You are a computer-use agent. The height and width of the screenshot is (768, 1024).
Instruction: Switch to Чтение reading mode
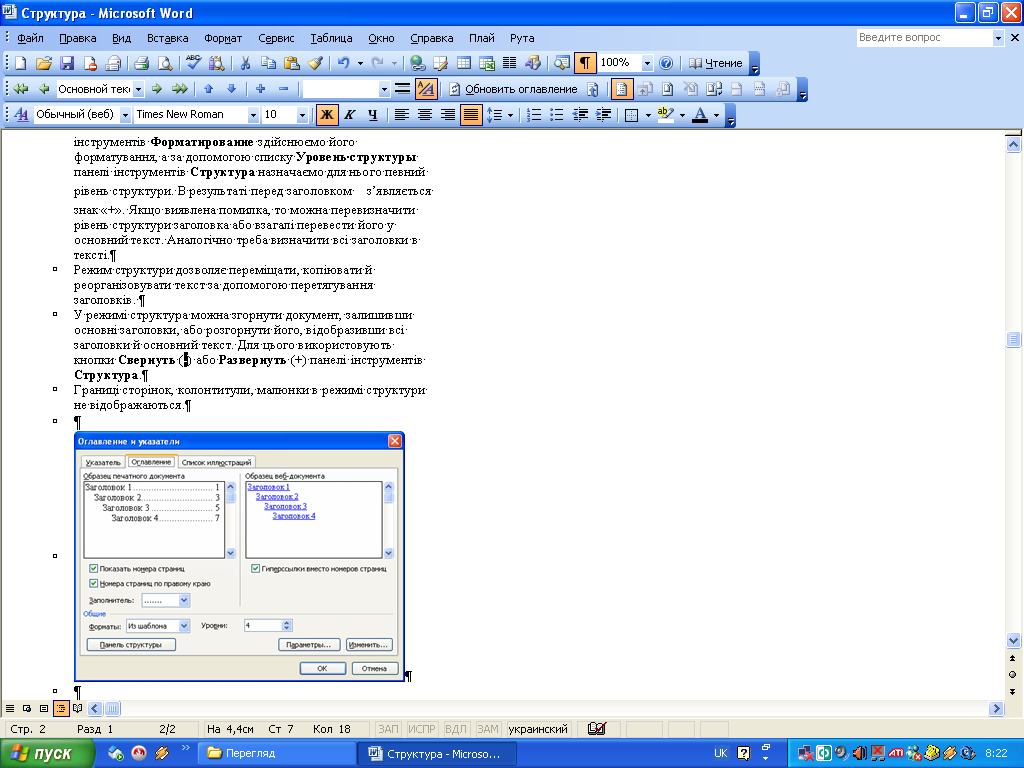[x=716, y=63]
